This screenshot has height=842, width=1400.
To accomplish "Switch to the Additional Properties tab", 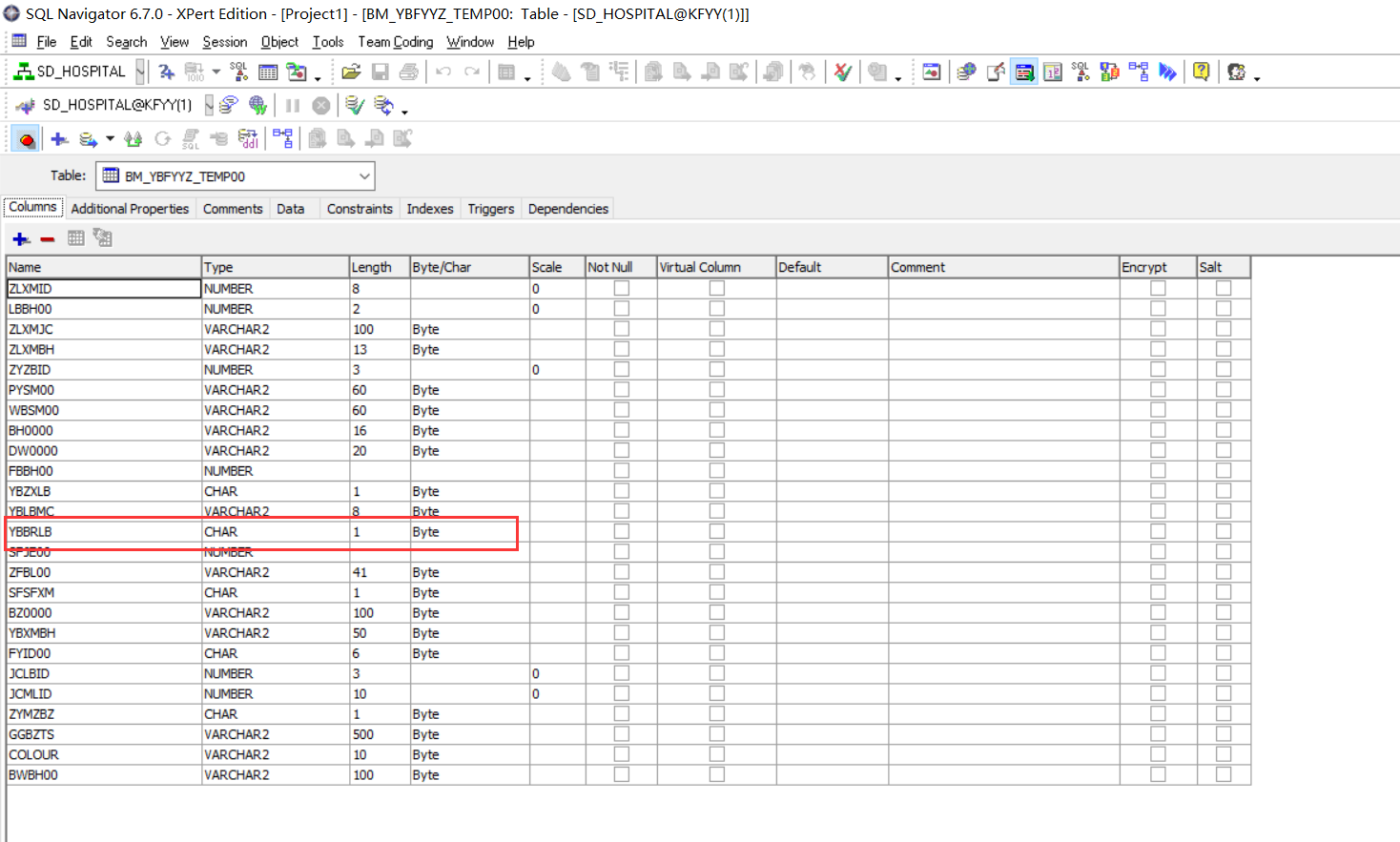I will 130,209.
